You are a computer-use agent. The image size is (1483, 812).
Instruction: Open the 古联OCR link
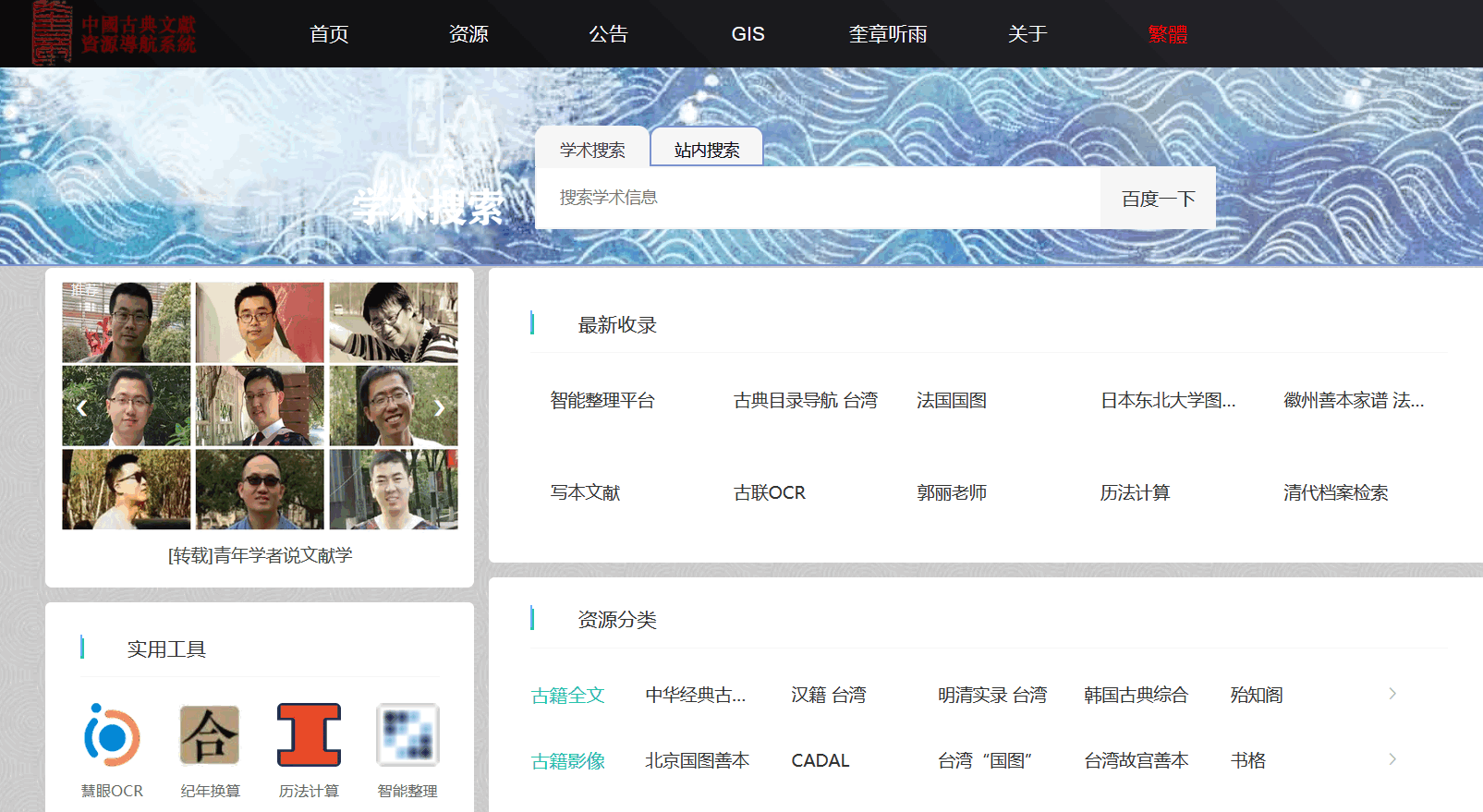pos(770,492)
